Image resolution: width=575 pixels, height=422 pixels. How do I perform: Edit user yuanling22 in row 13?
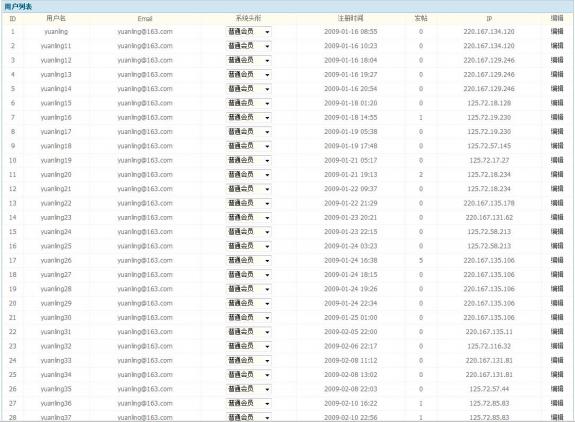point(557,203)
